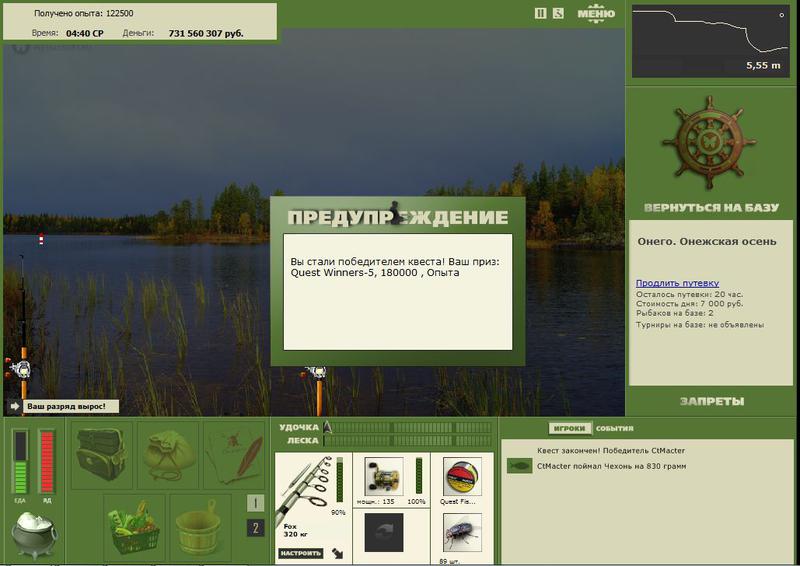Click the money value 731 560 307 руб.
This screenshot has width=800, height=566.
[206, 33]
